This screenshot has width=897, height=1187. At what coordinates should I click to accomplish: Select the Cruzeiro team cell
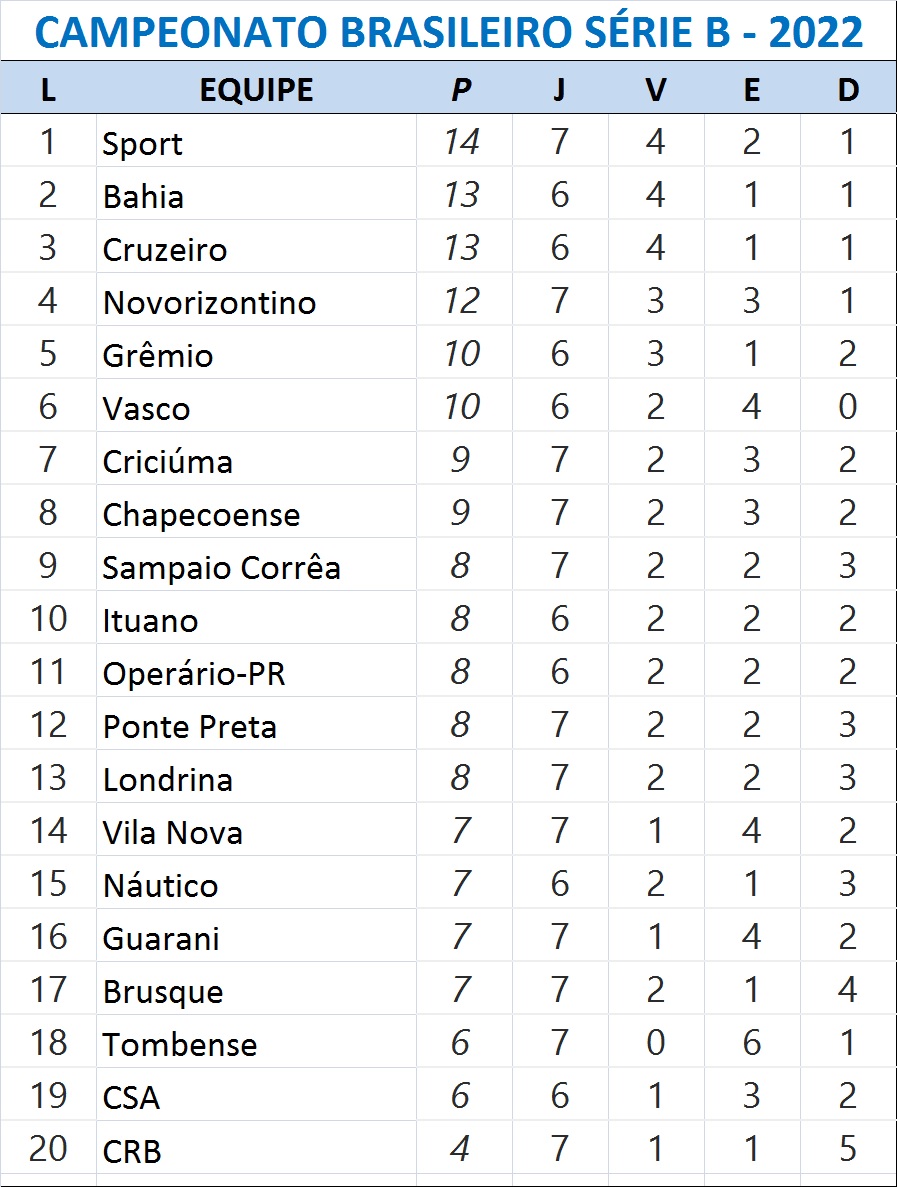(165, 250)
